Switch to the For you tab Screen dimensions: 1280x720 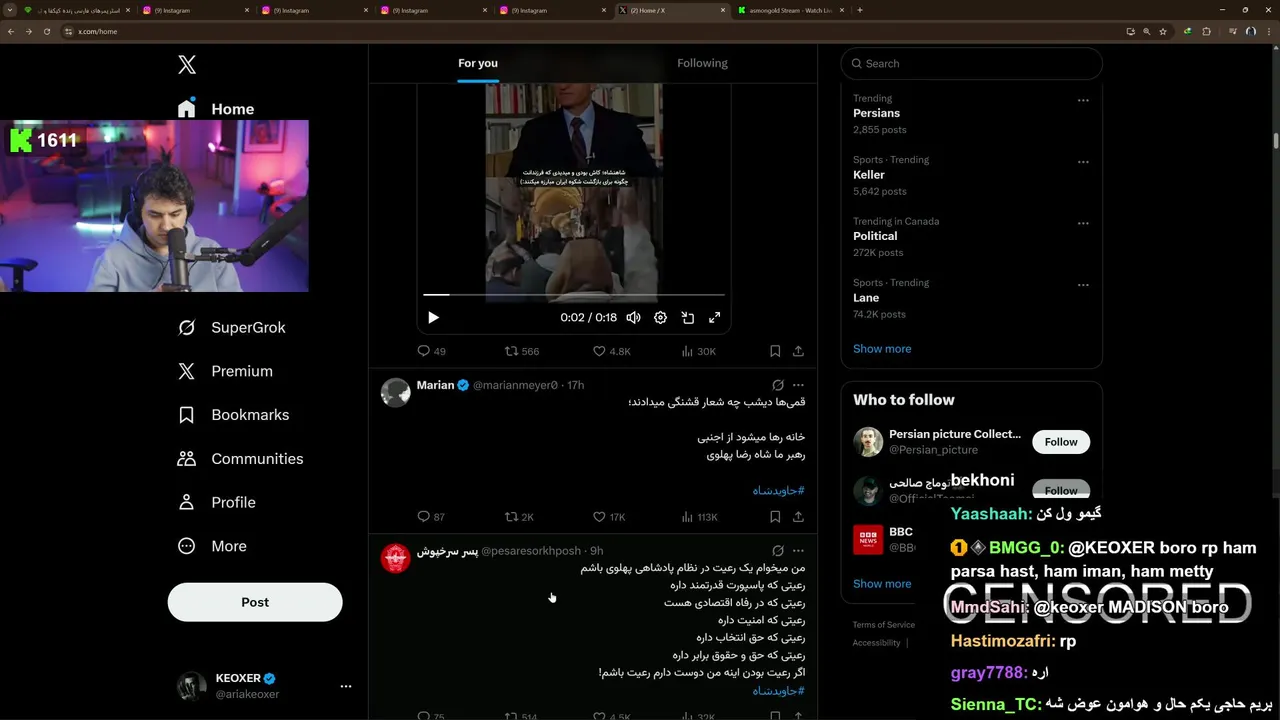pyautogui.click(x=478, y=63)
